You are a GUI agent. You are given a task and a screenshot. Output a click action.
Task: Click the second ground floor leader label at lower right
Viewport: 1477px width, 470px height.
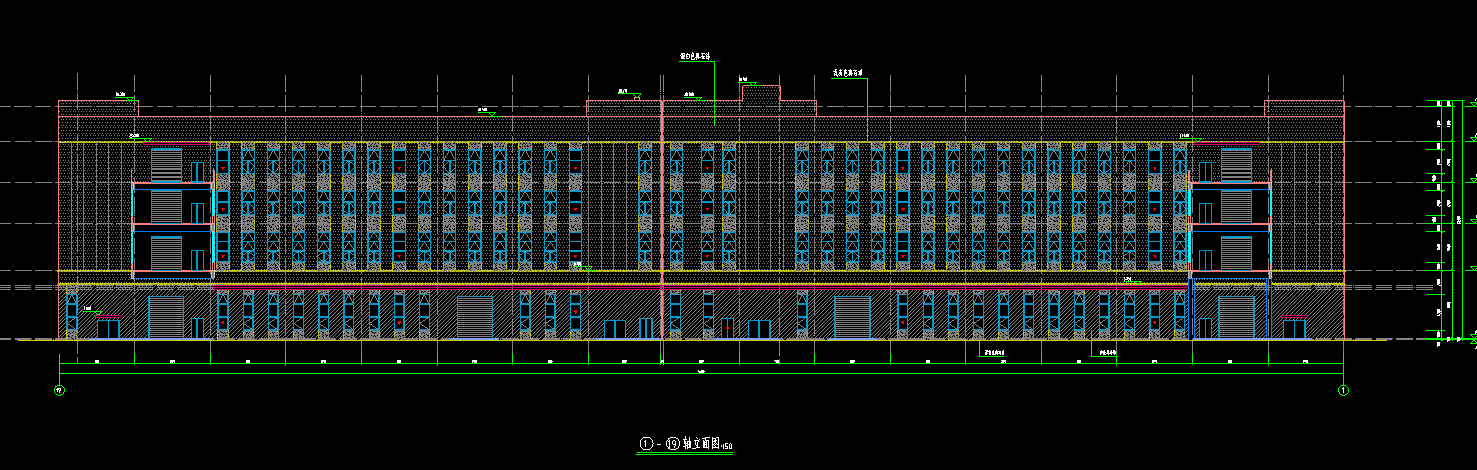tap(1107, 353)
